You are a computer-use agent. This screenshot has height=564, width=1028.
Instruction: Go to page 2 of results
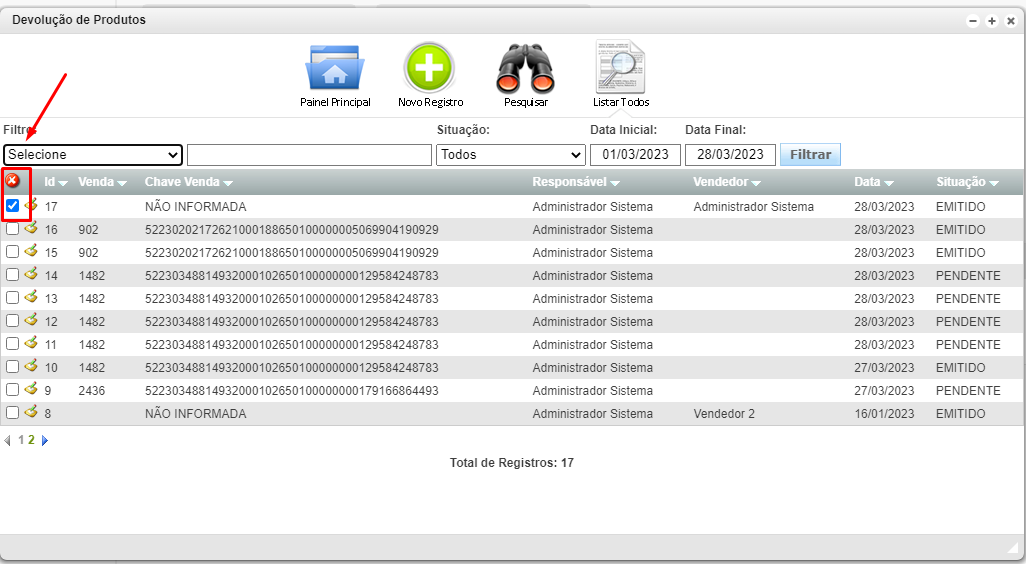click(31, 440)
